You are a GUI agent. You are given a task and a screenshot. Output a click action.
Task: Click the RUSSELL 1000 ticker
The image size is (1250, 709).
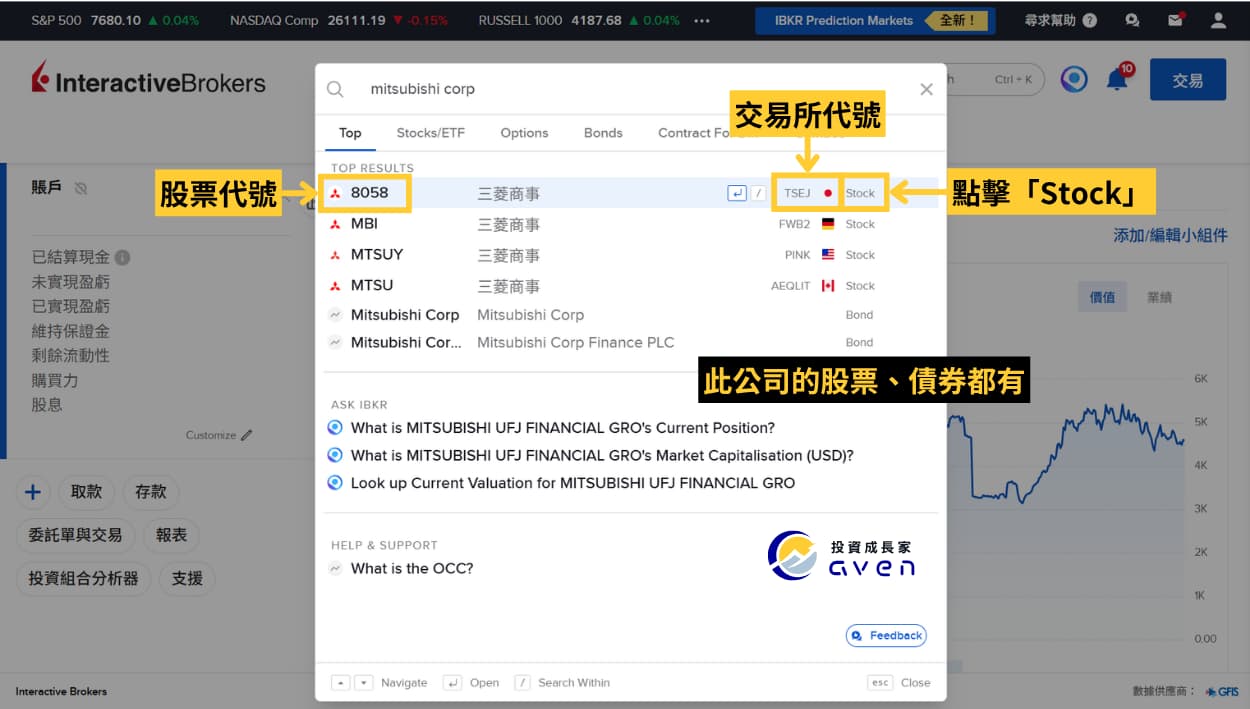coord(579,20)
